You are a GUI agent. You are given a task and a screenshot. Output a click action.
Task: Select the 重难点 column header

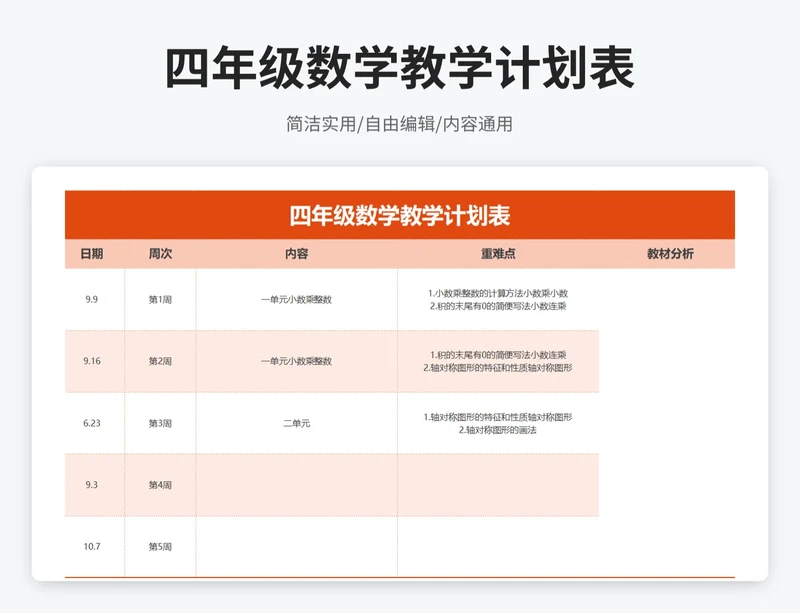coord(498,254)
